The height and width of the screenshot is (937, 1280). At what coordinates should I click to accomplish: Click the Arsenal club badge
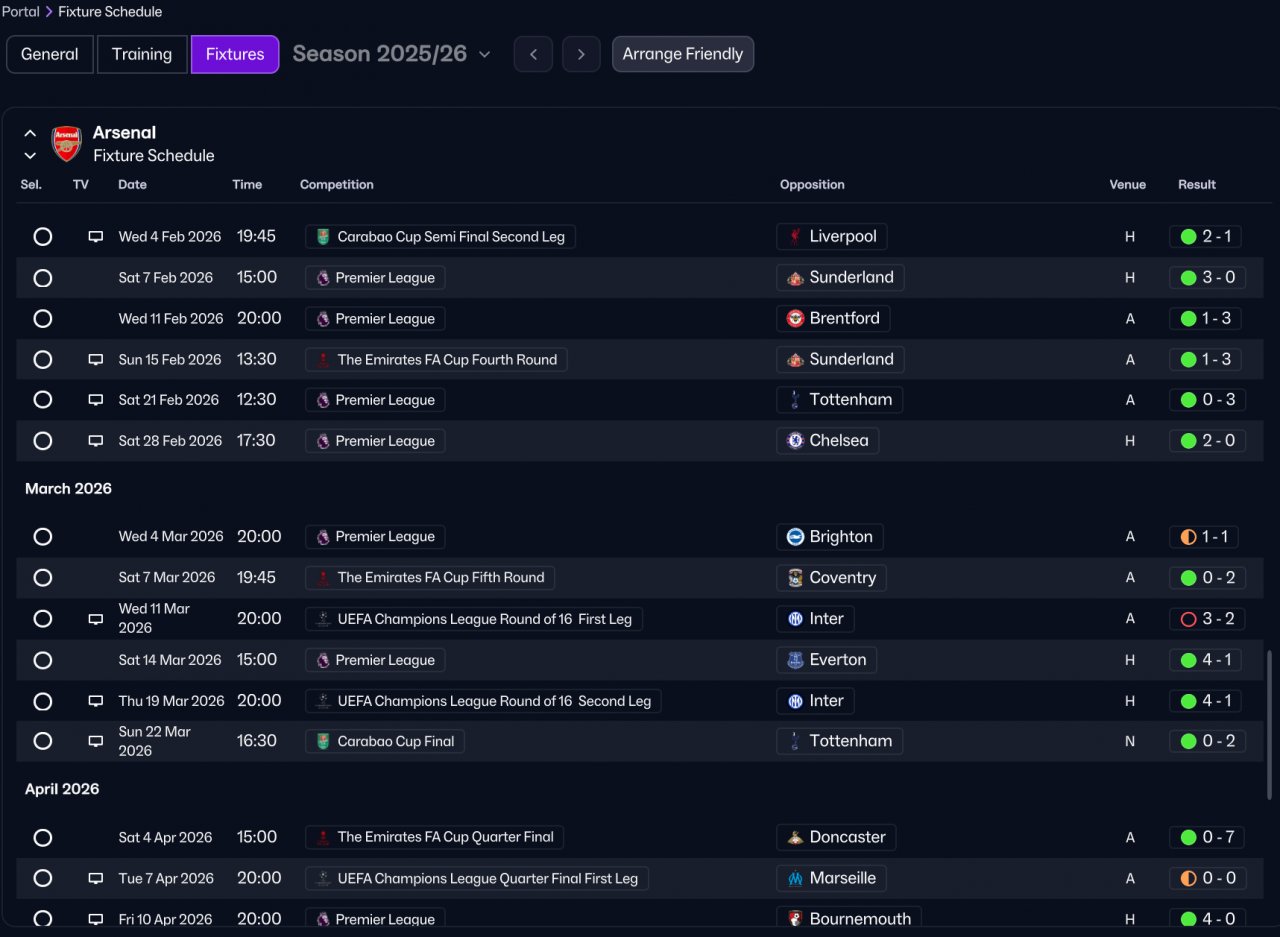point(67,143)
